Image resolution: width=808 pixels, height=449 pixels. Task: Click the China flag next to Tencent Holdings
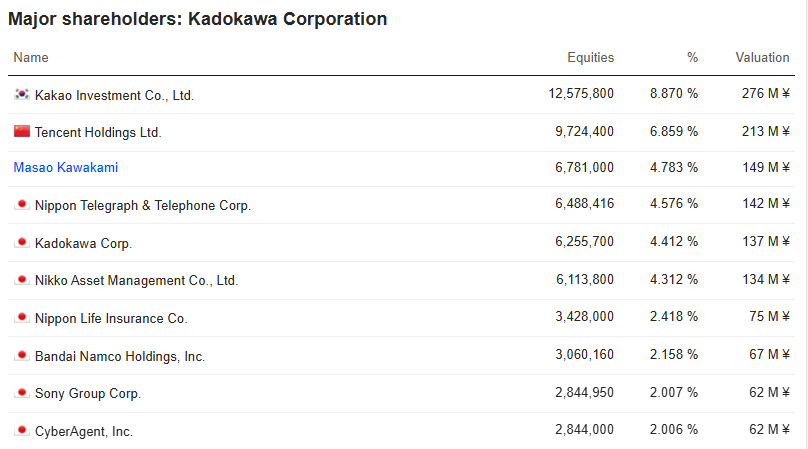[22, 131]
